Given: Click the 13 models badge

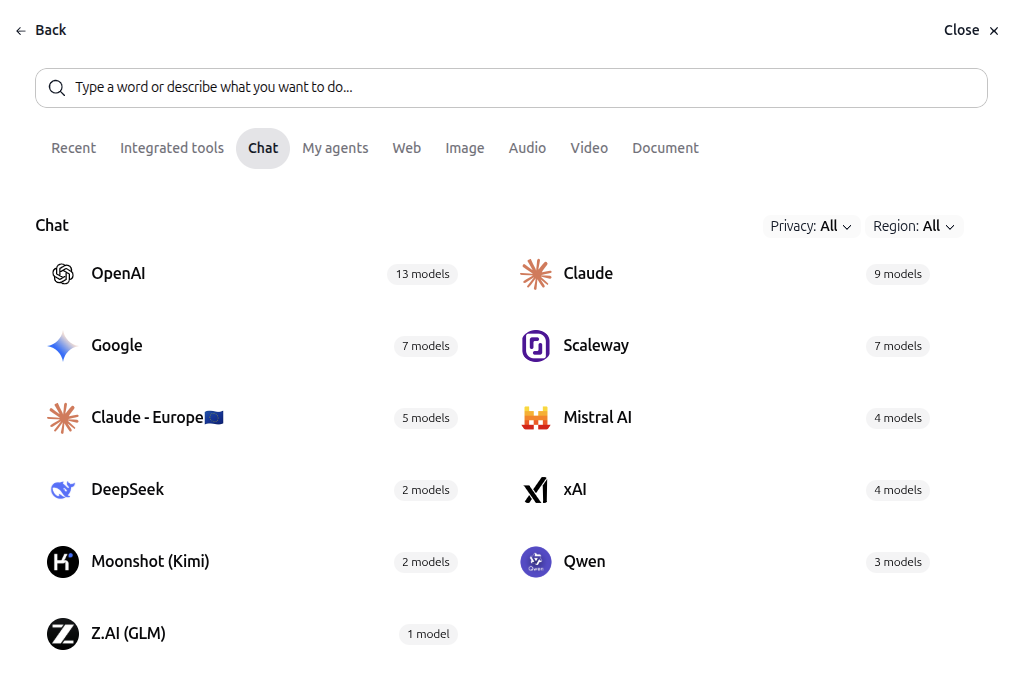Looking at the screenshot, I should [422, 274].
